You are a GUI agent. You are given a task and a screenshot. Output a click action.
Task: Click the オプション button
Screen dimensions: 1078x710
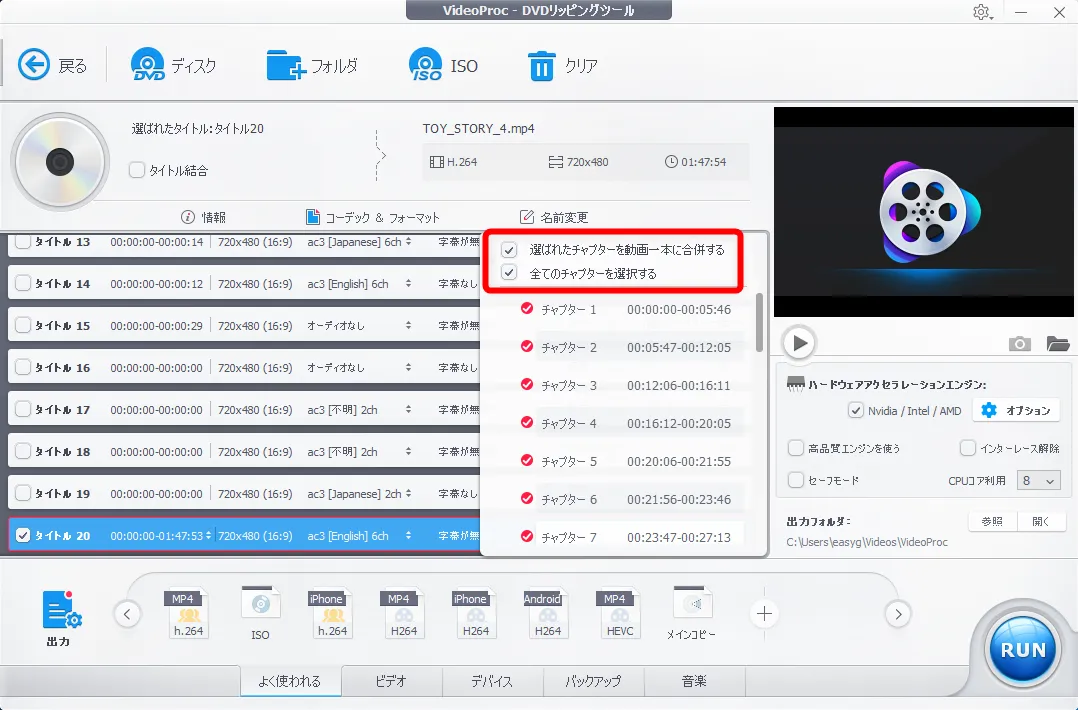1016,410
